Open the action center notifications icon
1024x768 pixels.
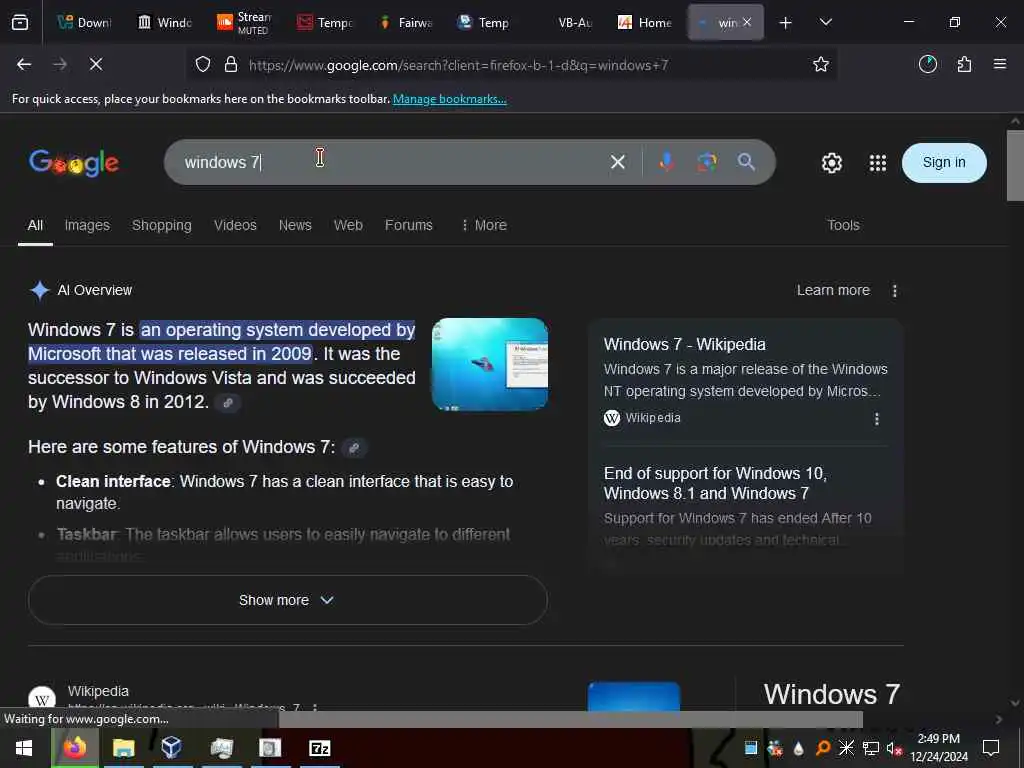pyautogui.click(x=991, y=748)
